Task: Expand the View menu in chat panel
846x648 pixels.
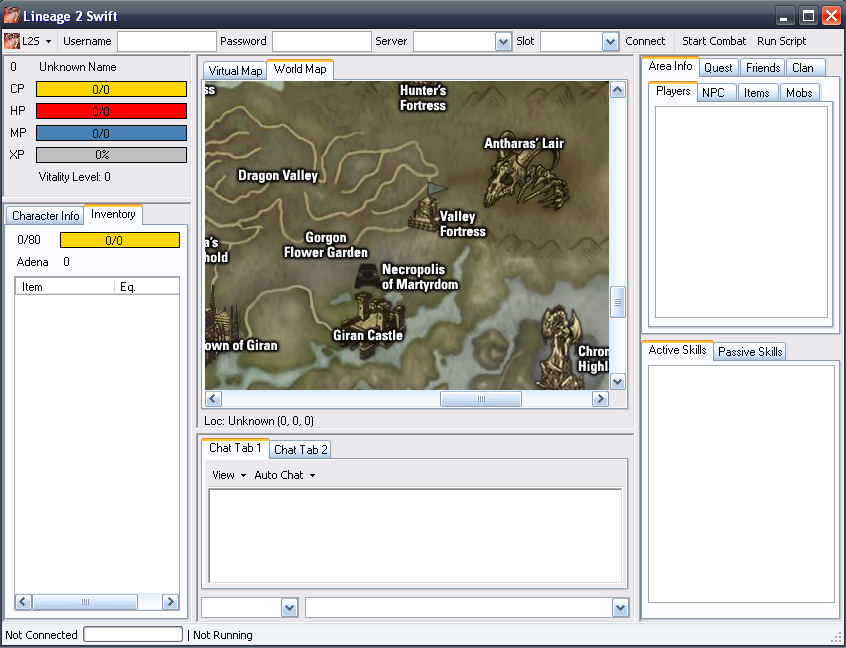Action: 229,475
